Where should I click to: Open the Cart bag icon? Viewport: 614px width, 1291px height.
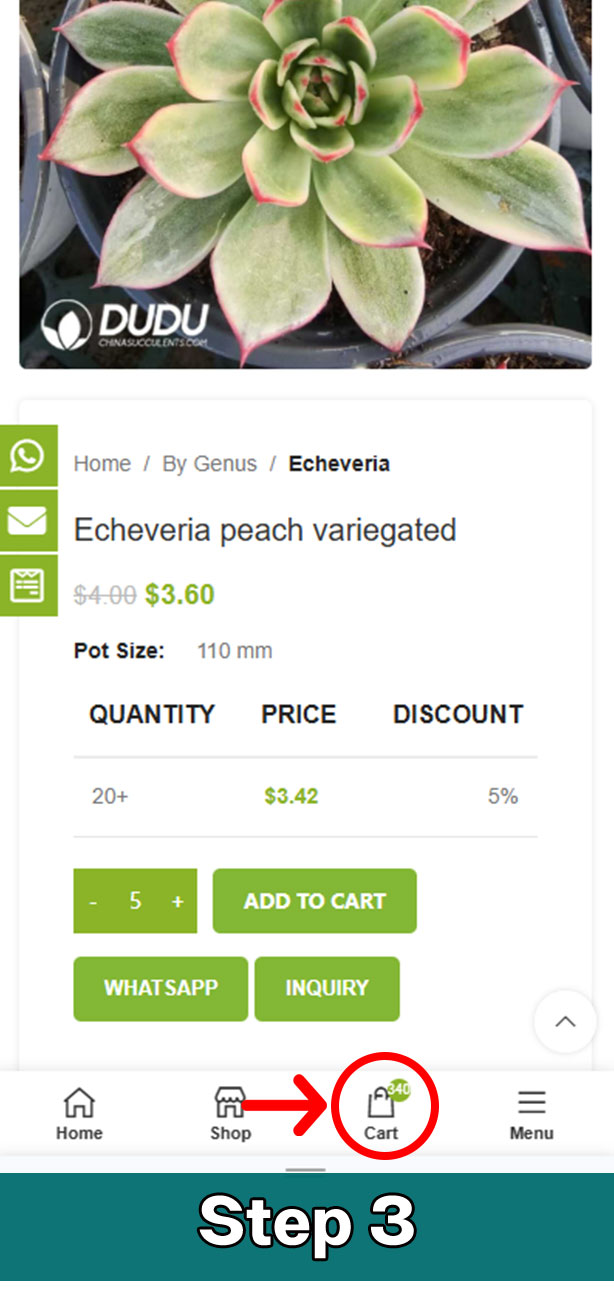(x=381, y=1104)
